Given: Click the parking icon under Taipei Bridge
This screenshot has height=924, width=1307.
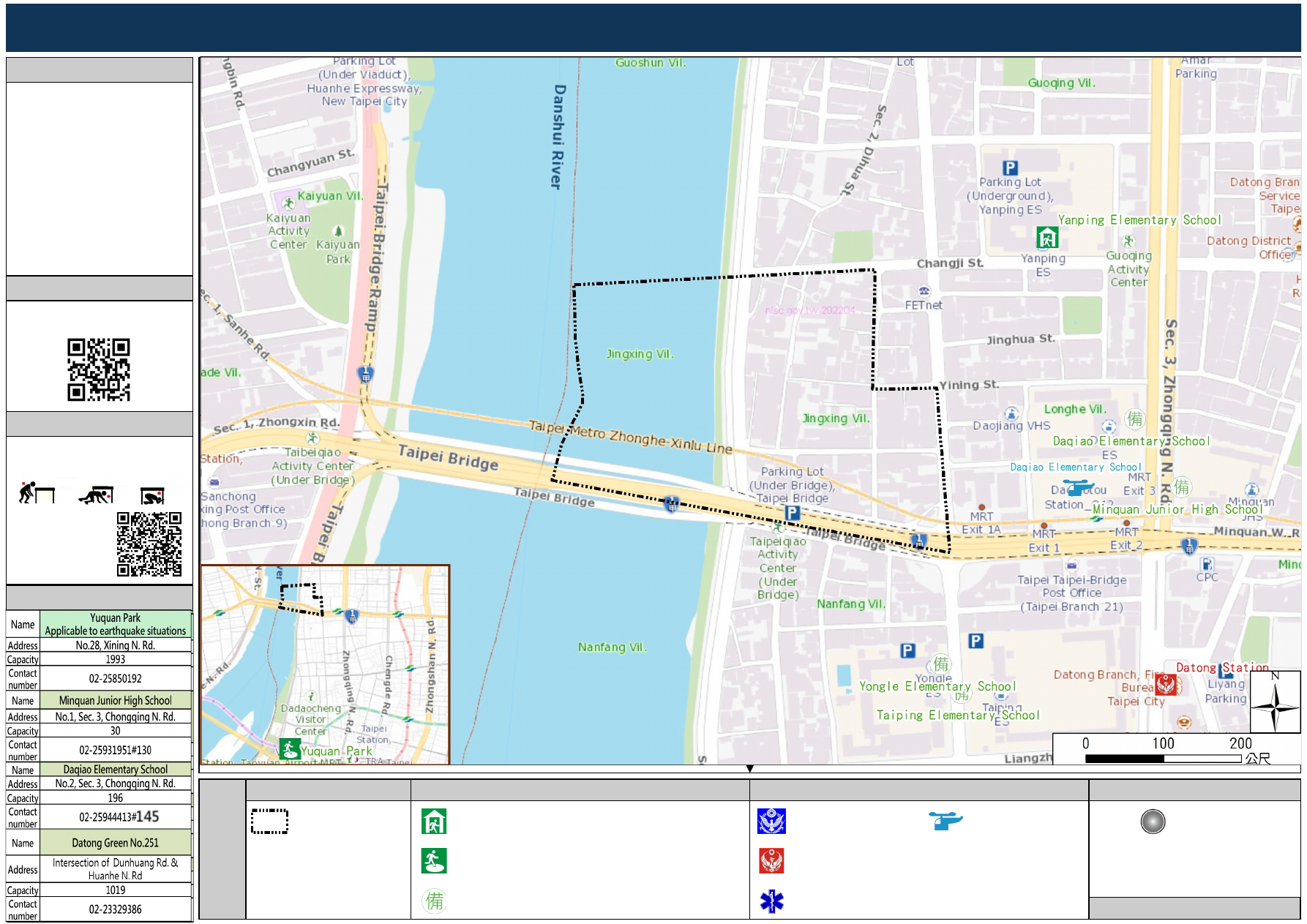Looking at the screenshot, I should (x=792, y=513).
